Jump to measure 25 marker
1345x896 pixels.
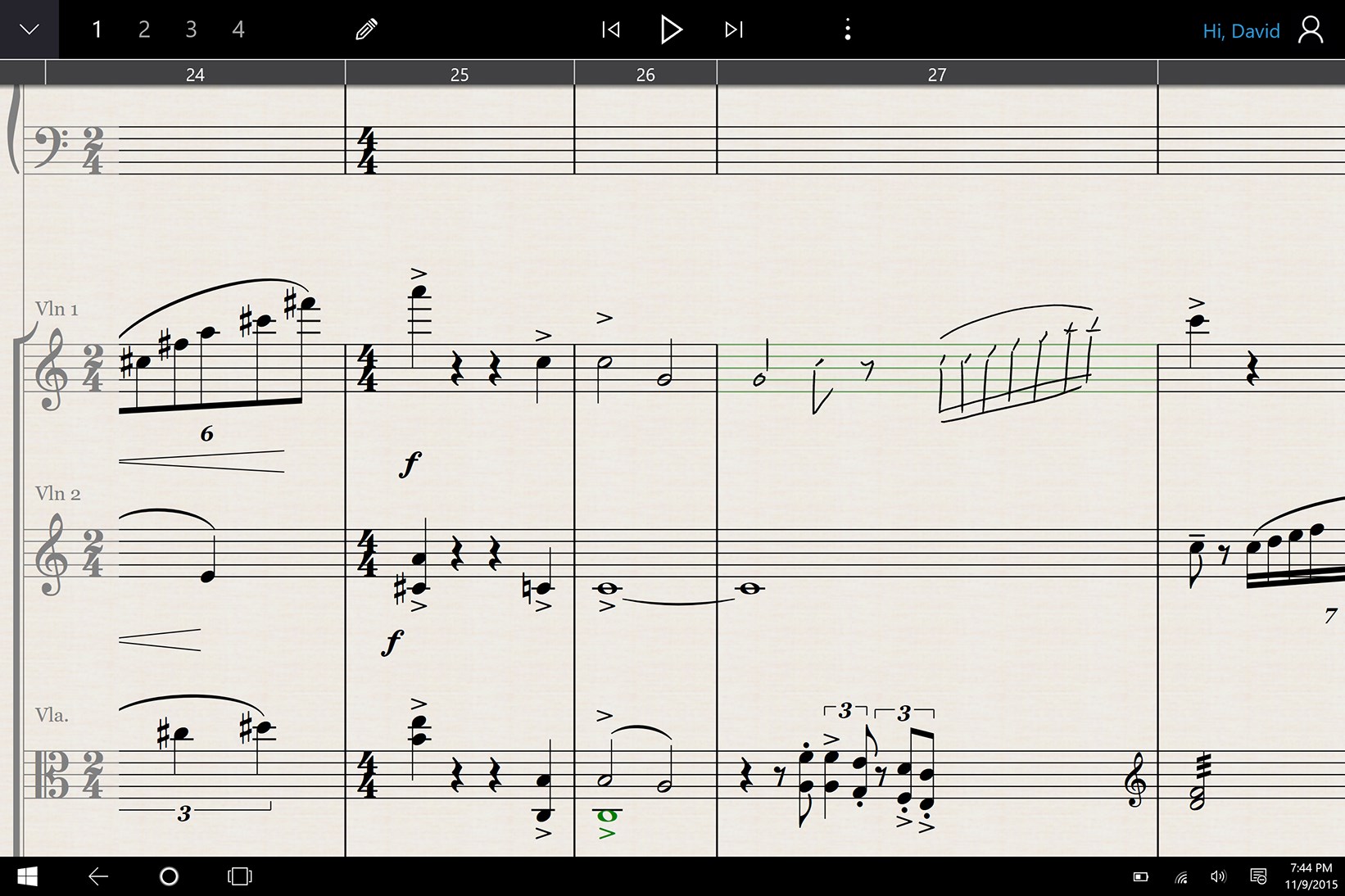coord(460,74)
